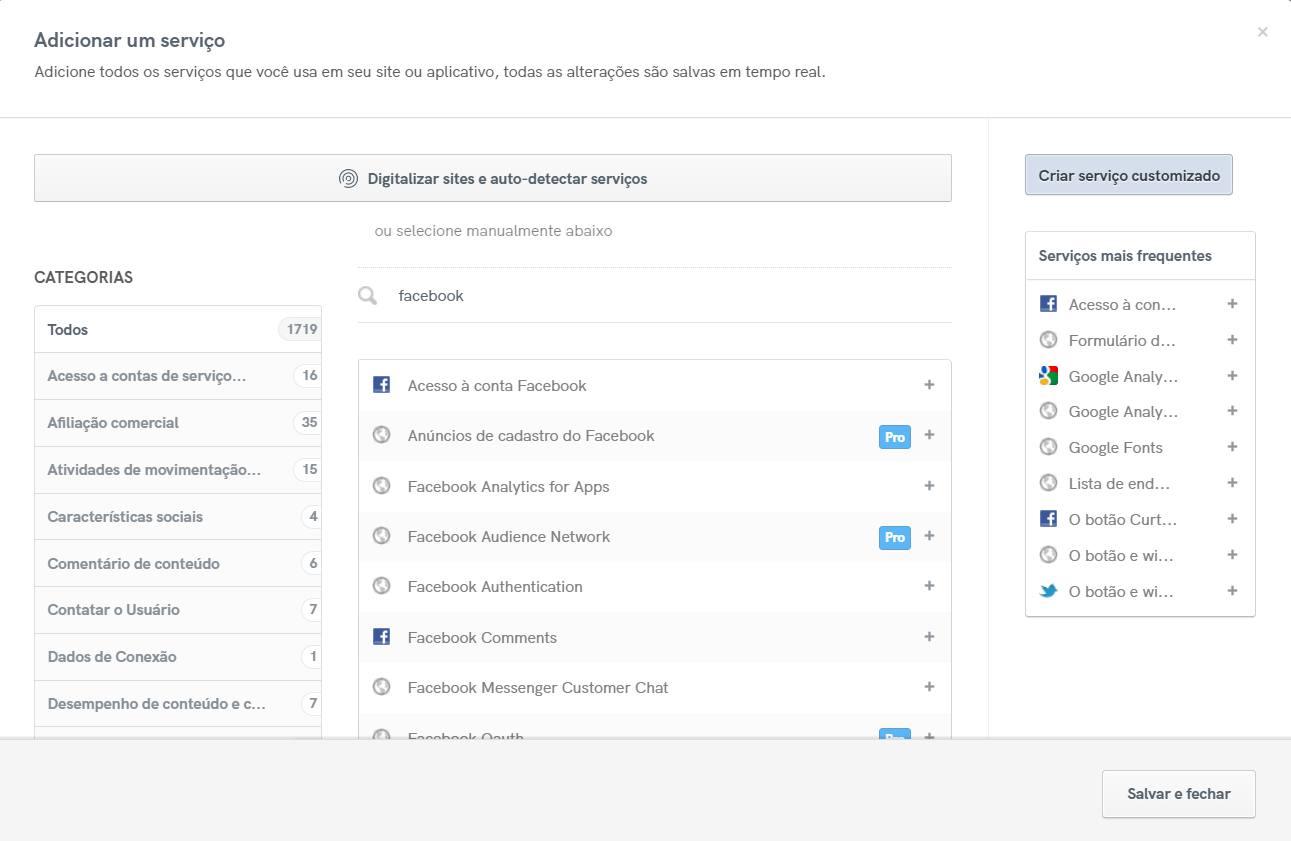Add 'Facebook Messenger Customer Chat' with its plus icon
The image size is (1291, 841).
[929, 687]
